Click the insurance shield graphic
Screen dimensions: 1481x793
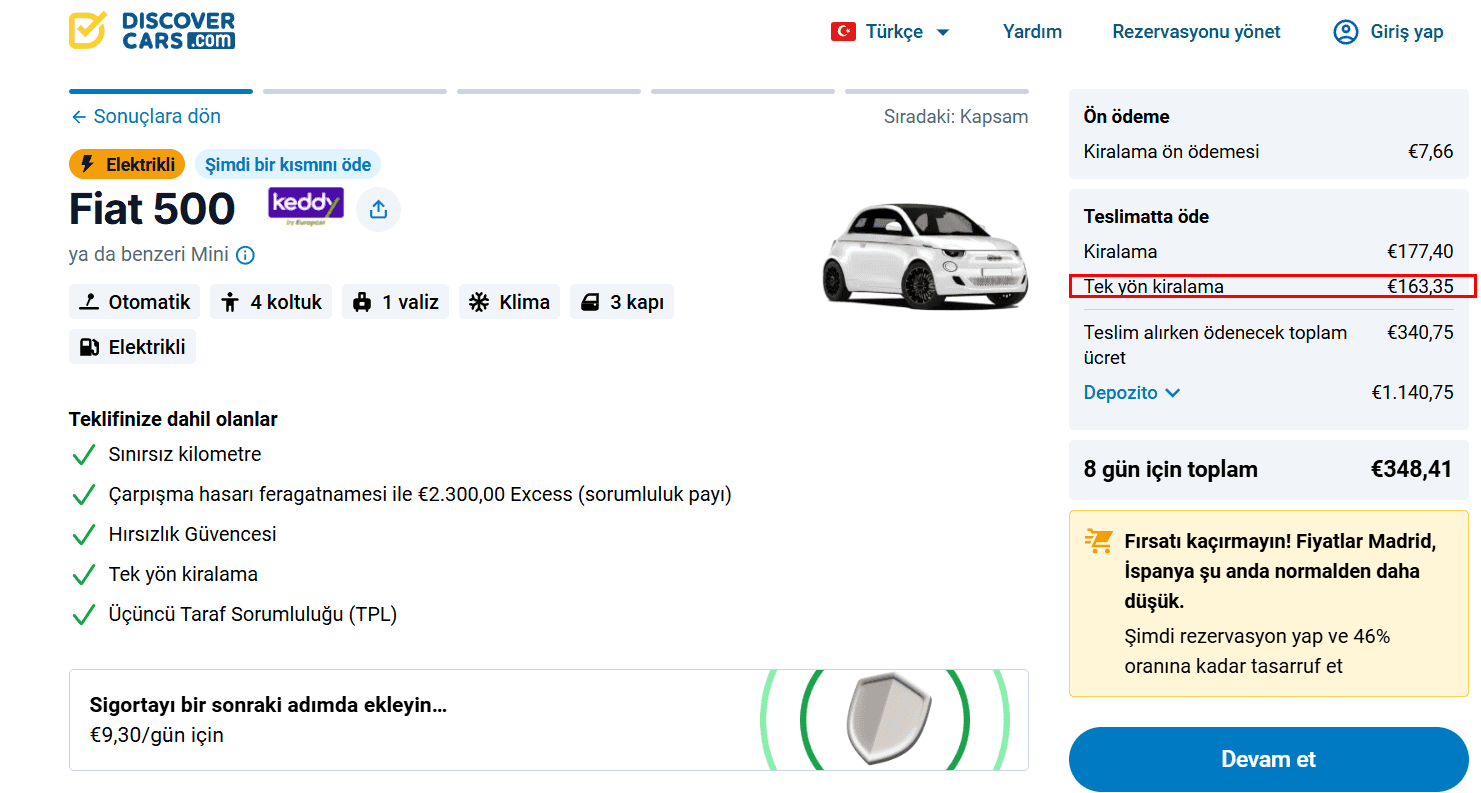(x=888, y=720)
